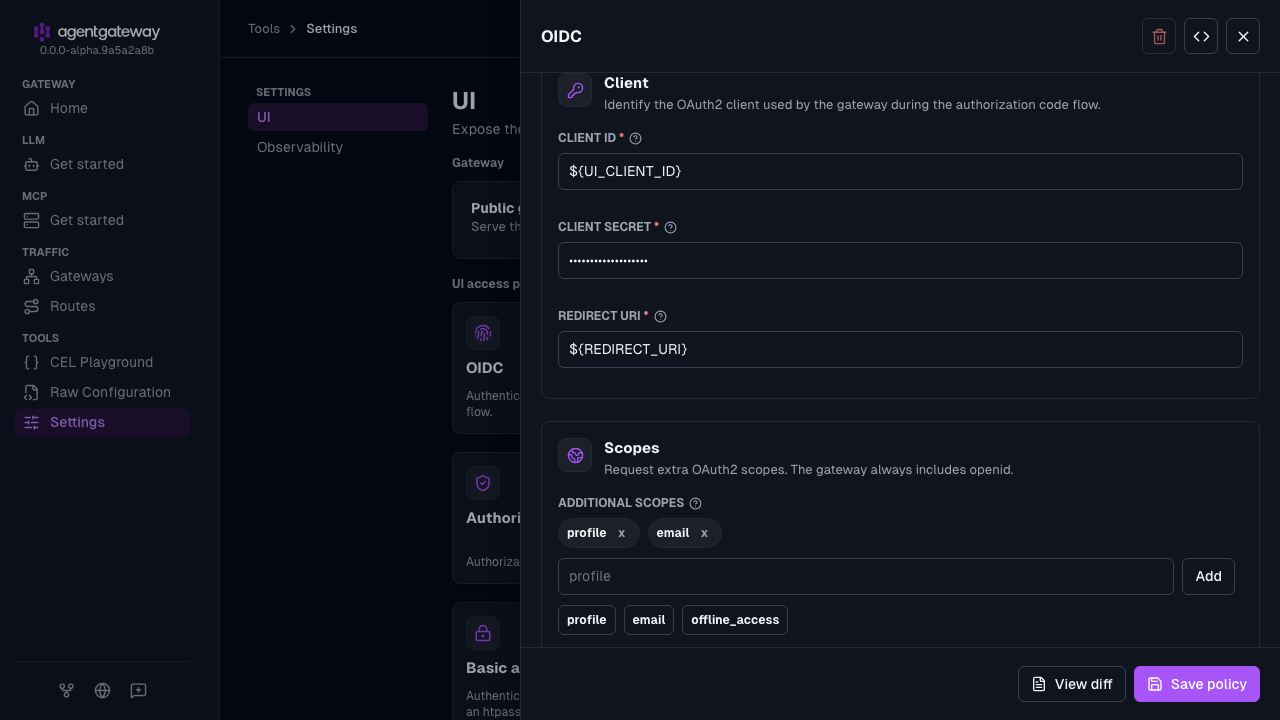The width and height of the screenshot is (1280, 720).
Task: Open LLM Get started page
Action: (x=102, y=164)
